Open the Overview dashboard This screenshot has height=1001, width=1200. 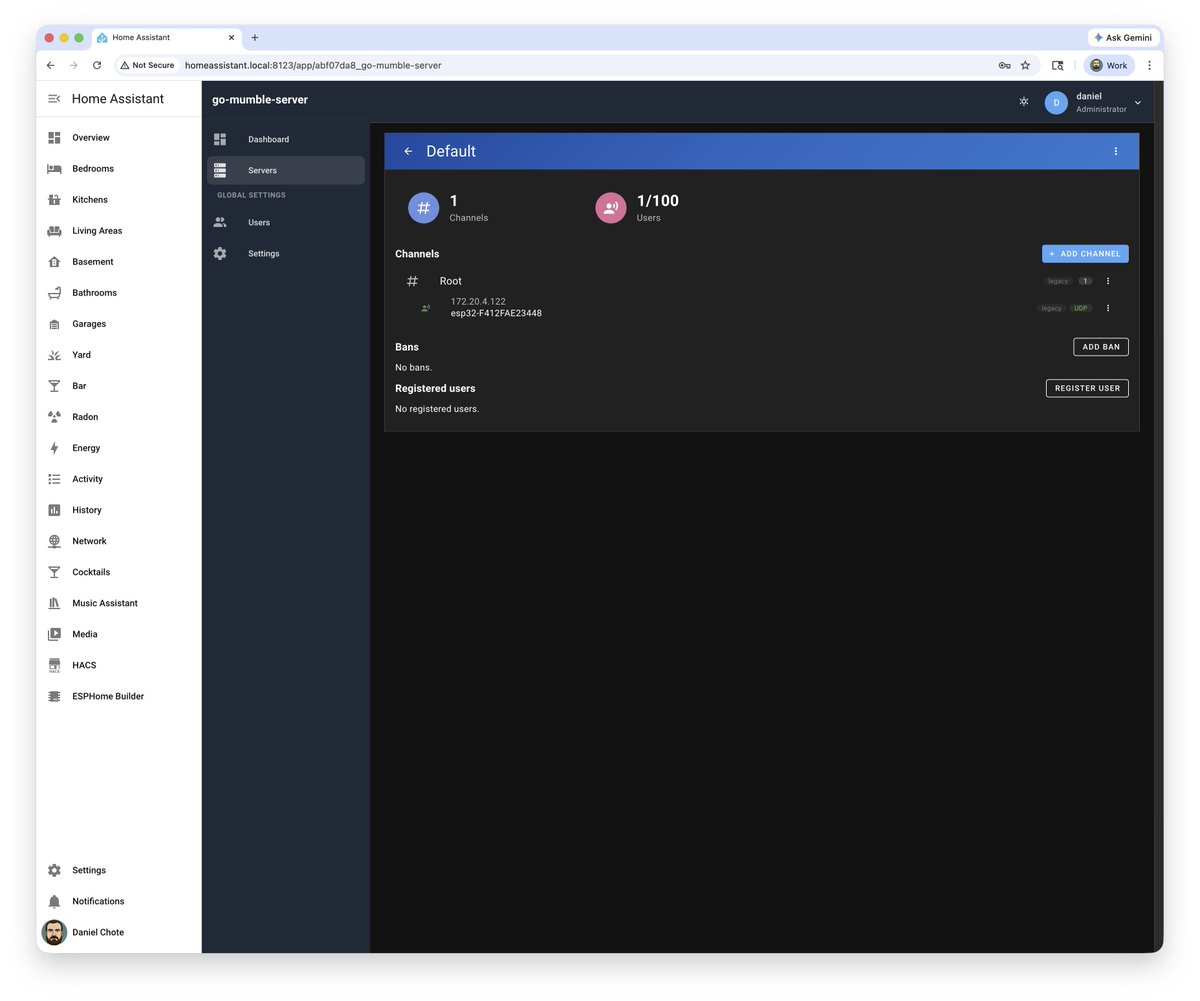(x=118, y=138)
